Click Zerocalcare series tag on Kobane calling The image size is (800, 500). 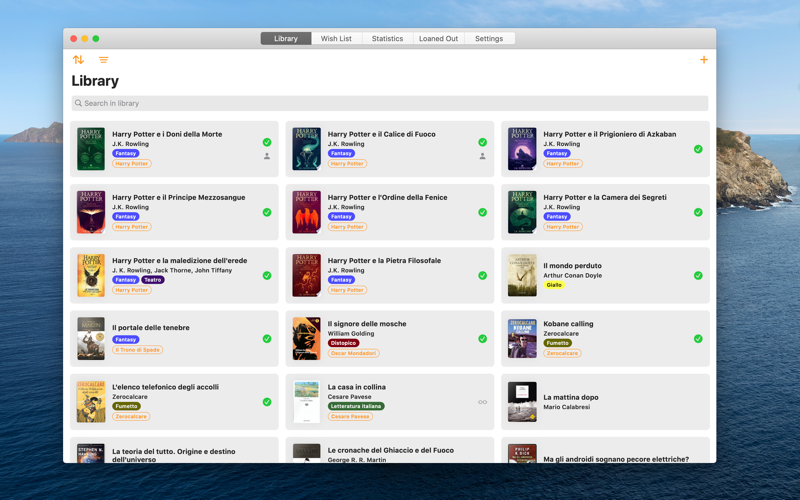[x=562, y=353]
